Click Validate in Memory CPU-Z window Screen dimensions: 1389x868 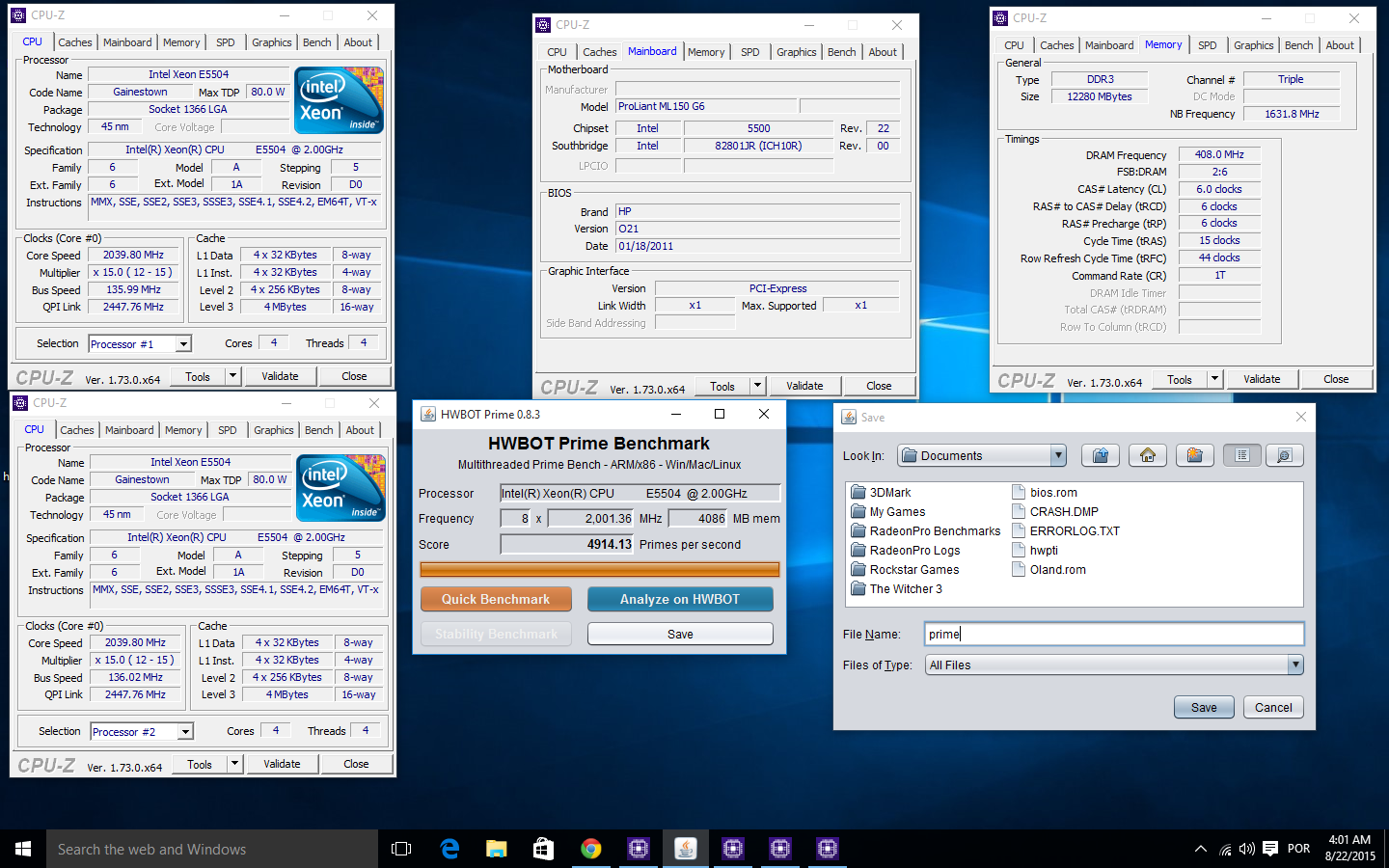pos(1262,379)
